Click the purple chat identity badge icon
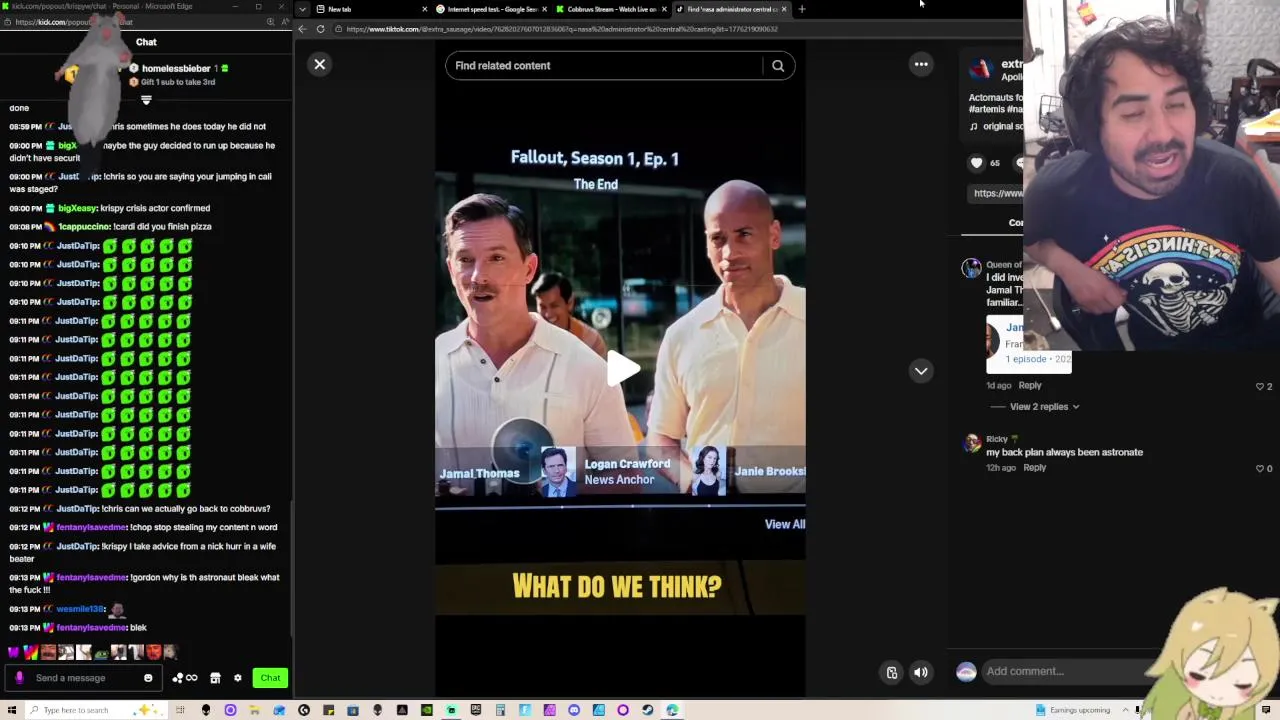Screen dimensions: 1280x720 [19, 678]
